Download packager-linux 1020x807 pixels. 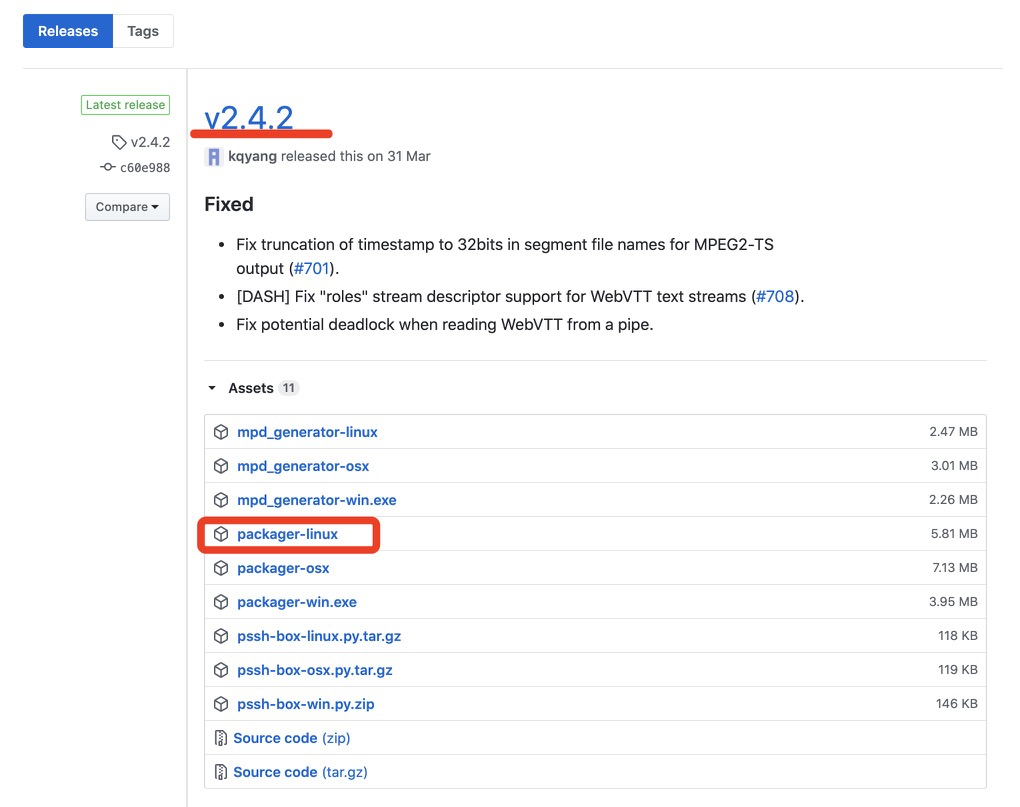288,534
